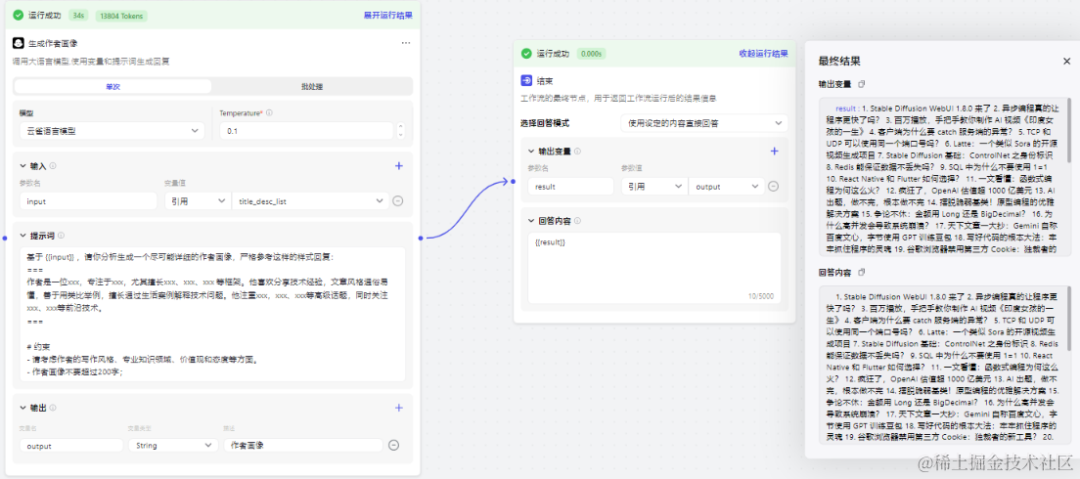Collapse the 提示词 section

click(24, 235)
